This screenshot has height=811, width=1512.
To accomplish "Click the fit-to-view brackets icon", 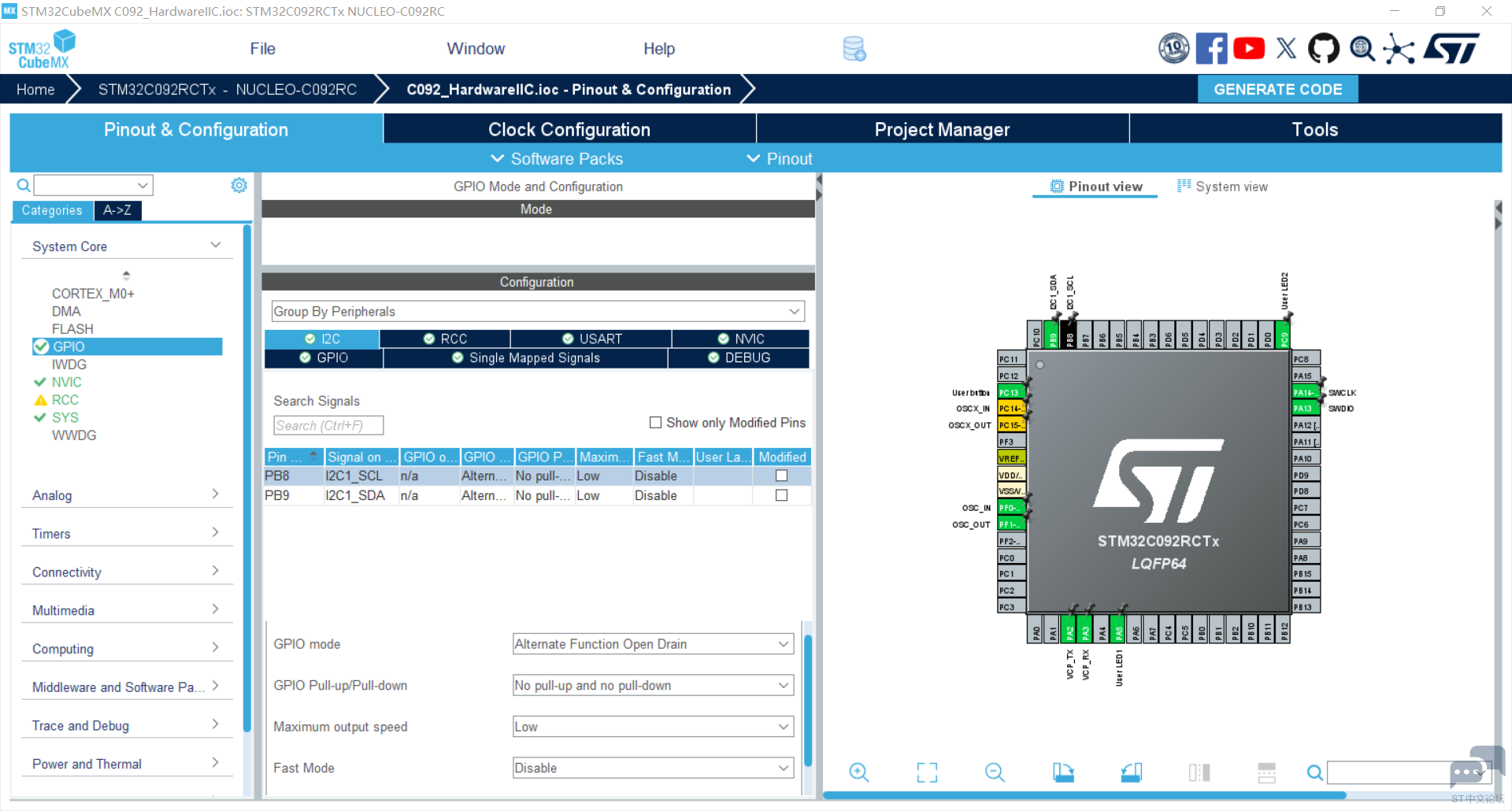I will point(927,772).
